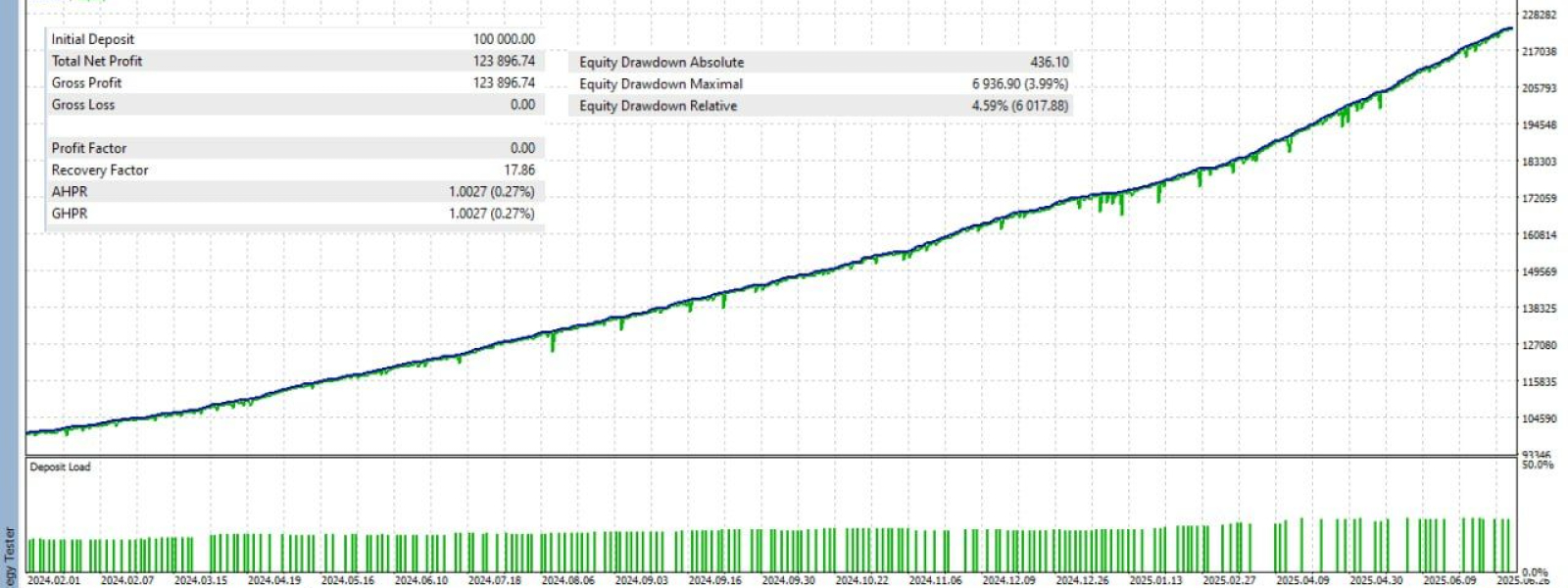Select the AHPR statistic row
This screenshot has height=588, width=1568.
294,191
